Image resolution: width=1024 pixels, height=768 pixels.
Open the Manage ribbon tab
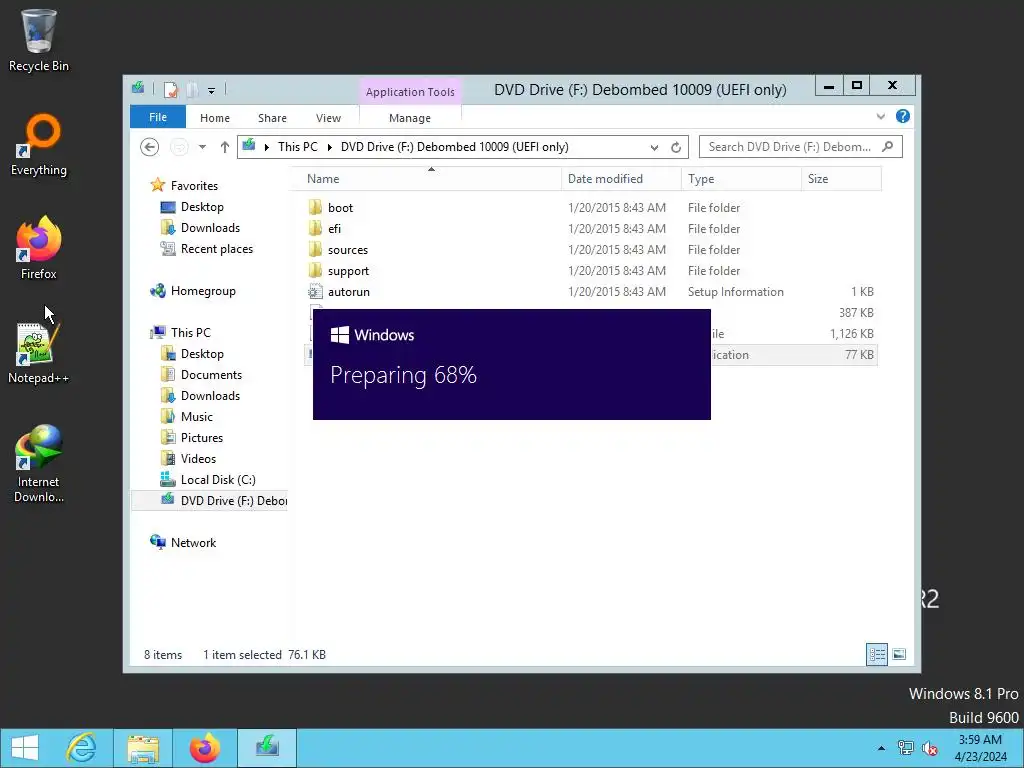[409, 118]
